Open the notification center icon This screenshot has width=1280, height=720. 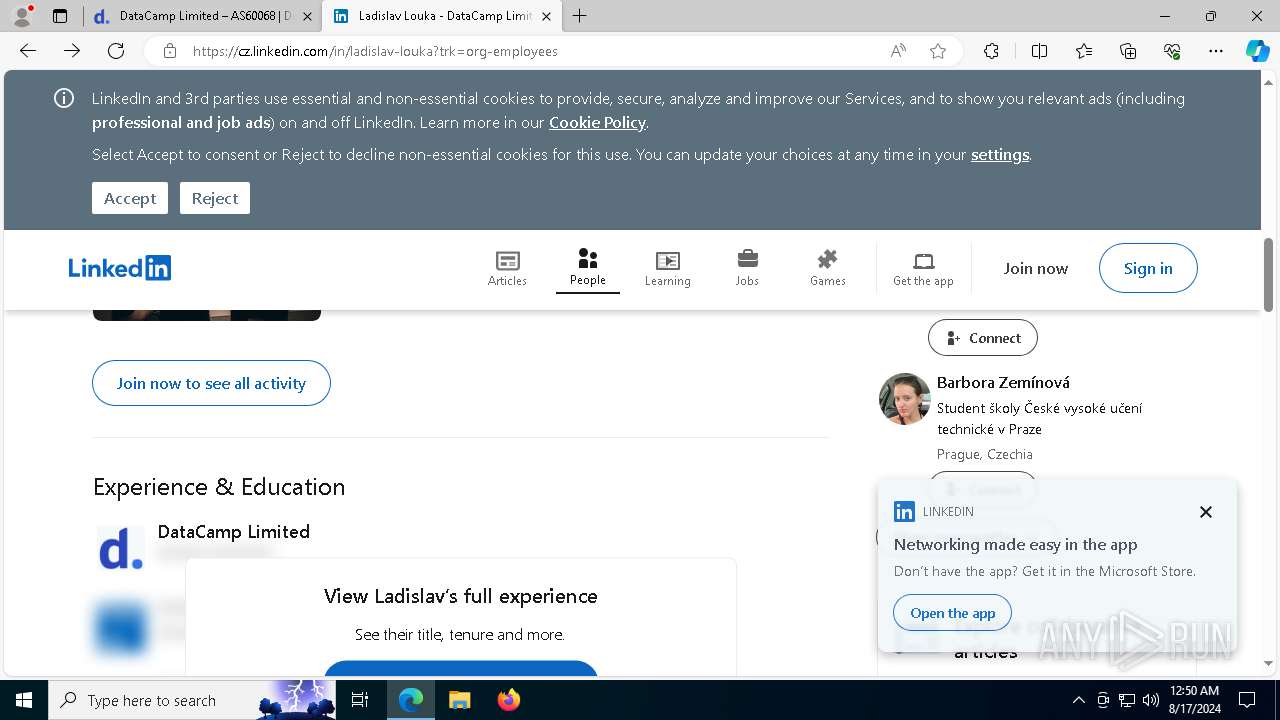point(1247,700)
